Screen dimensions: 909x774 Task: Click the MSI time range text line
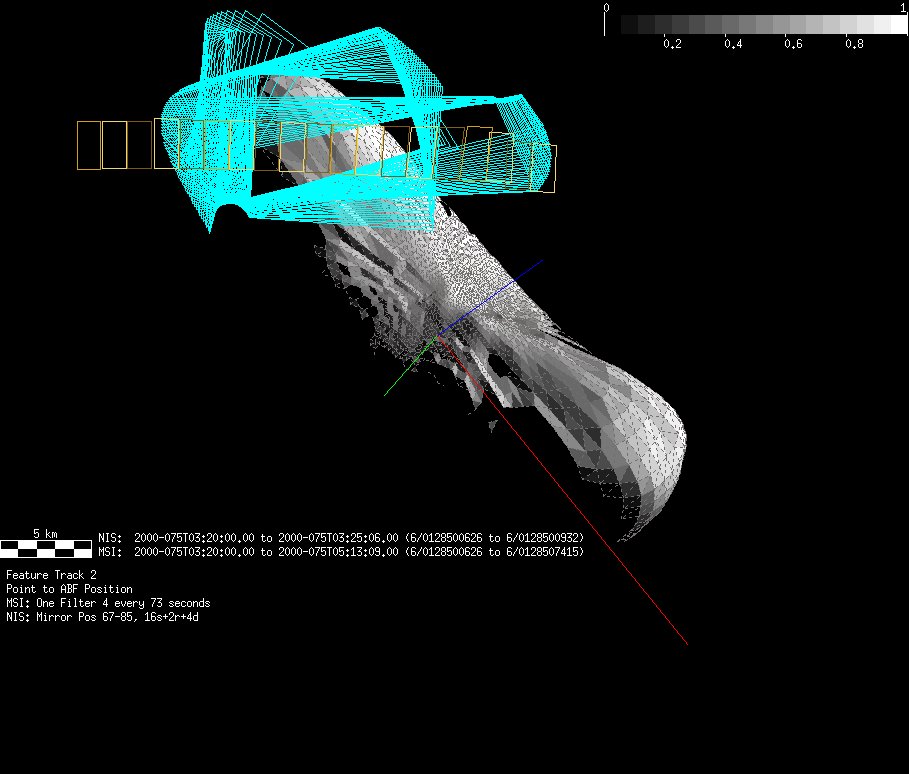click(x=341, y=551)
